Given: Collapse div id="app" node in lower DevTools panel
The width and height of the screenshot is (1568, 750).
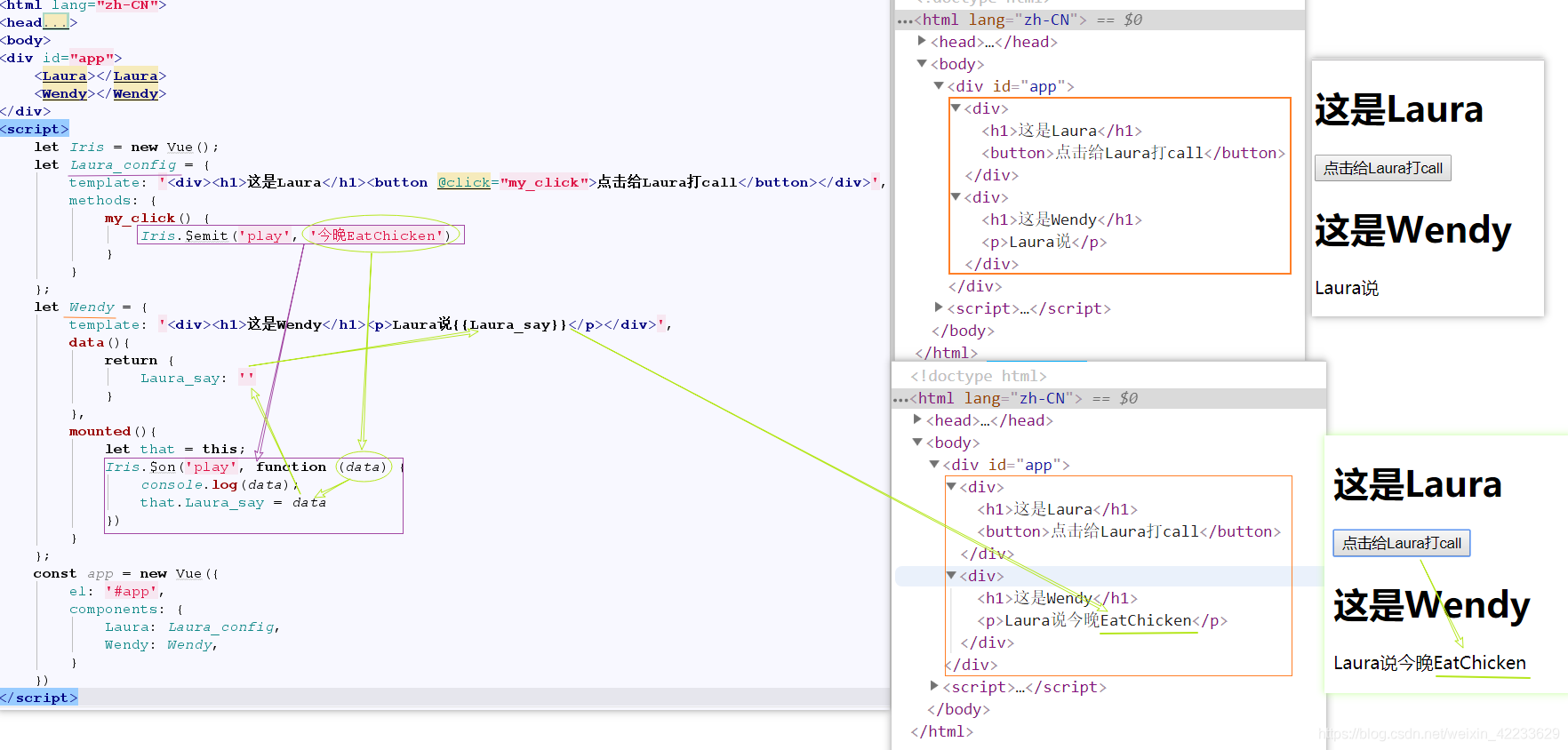Looking at the screenshot, I should click(934, 464).
